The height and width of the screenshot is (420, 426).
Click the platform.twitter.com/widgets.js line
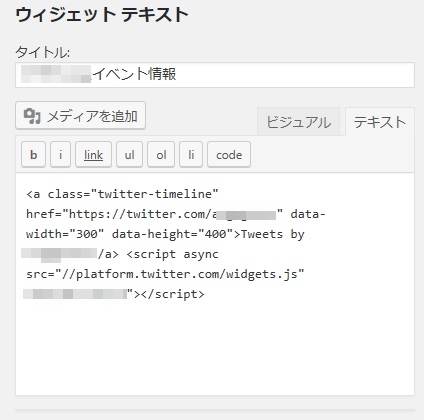click(165, 274)
